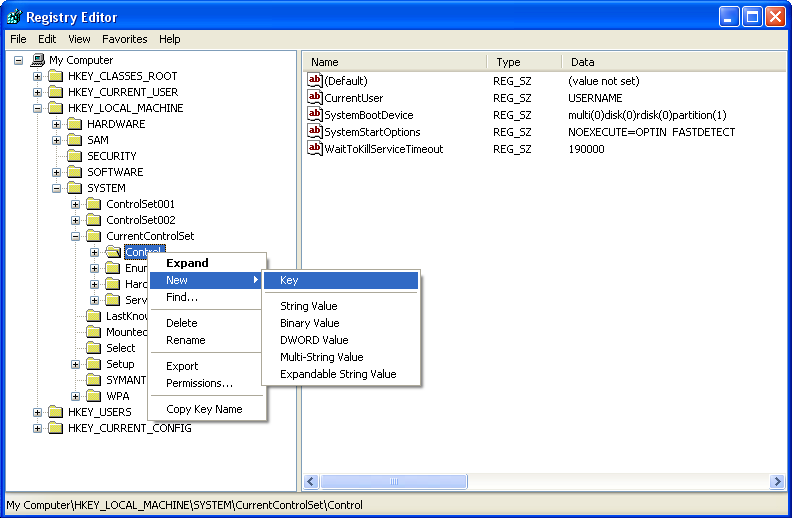Expand the HKEY_CLASSES_ROOT node
Screen dimensions: 792x518
(38, 76)
